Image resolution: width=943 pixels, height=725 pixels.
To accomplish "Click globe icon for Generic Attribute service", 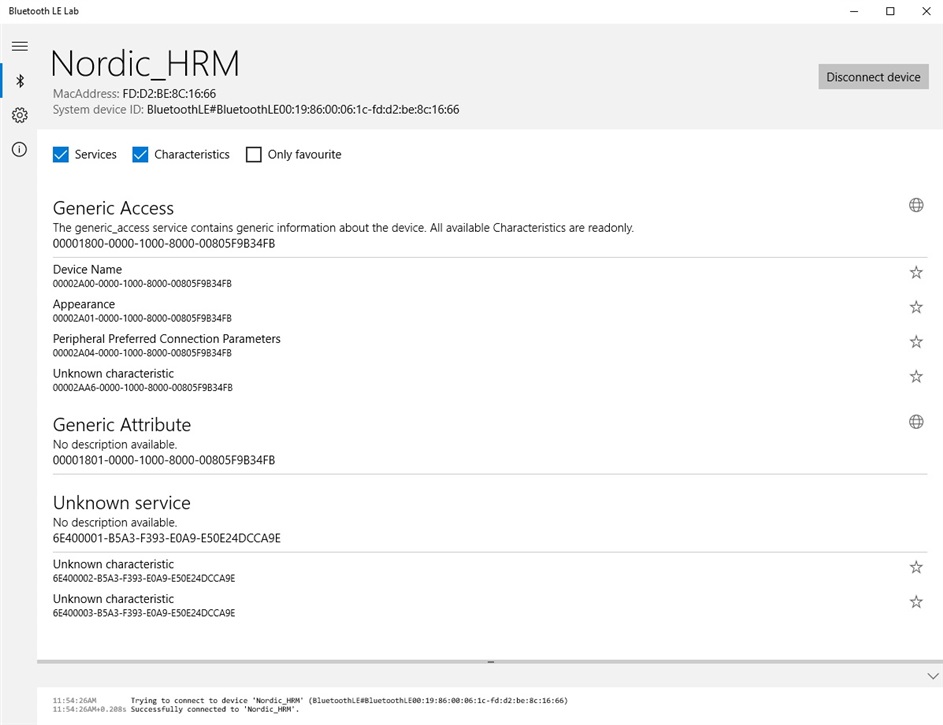I will pos(916,421).
